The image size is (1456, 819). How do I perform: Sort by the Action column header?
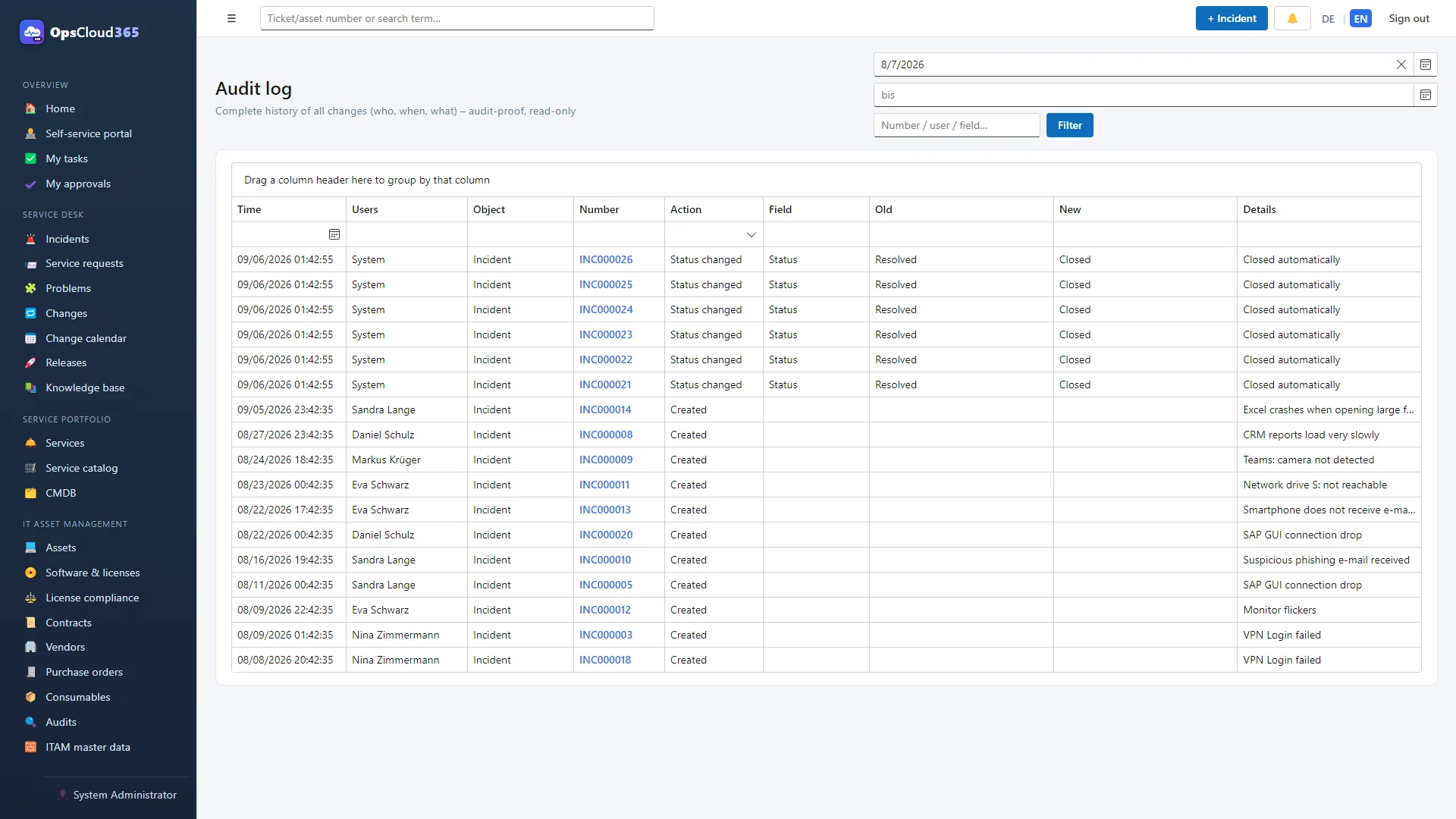(714, 209)
